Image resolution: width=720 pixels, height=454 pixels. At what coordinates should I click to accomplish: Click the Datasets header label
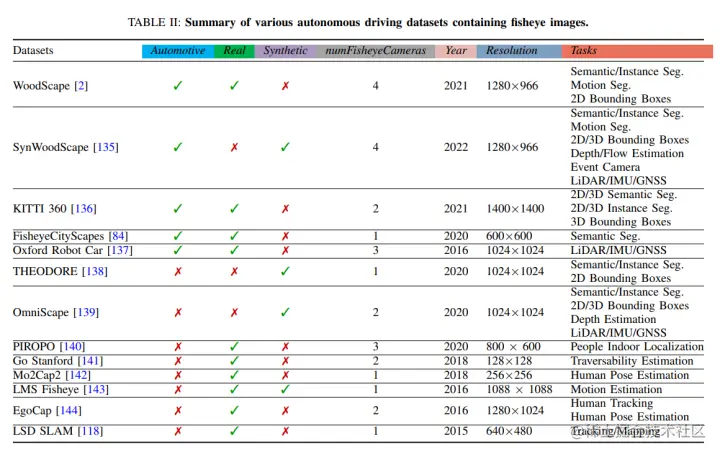tap(33, 50)
